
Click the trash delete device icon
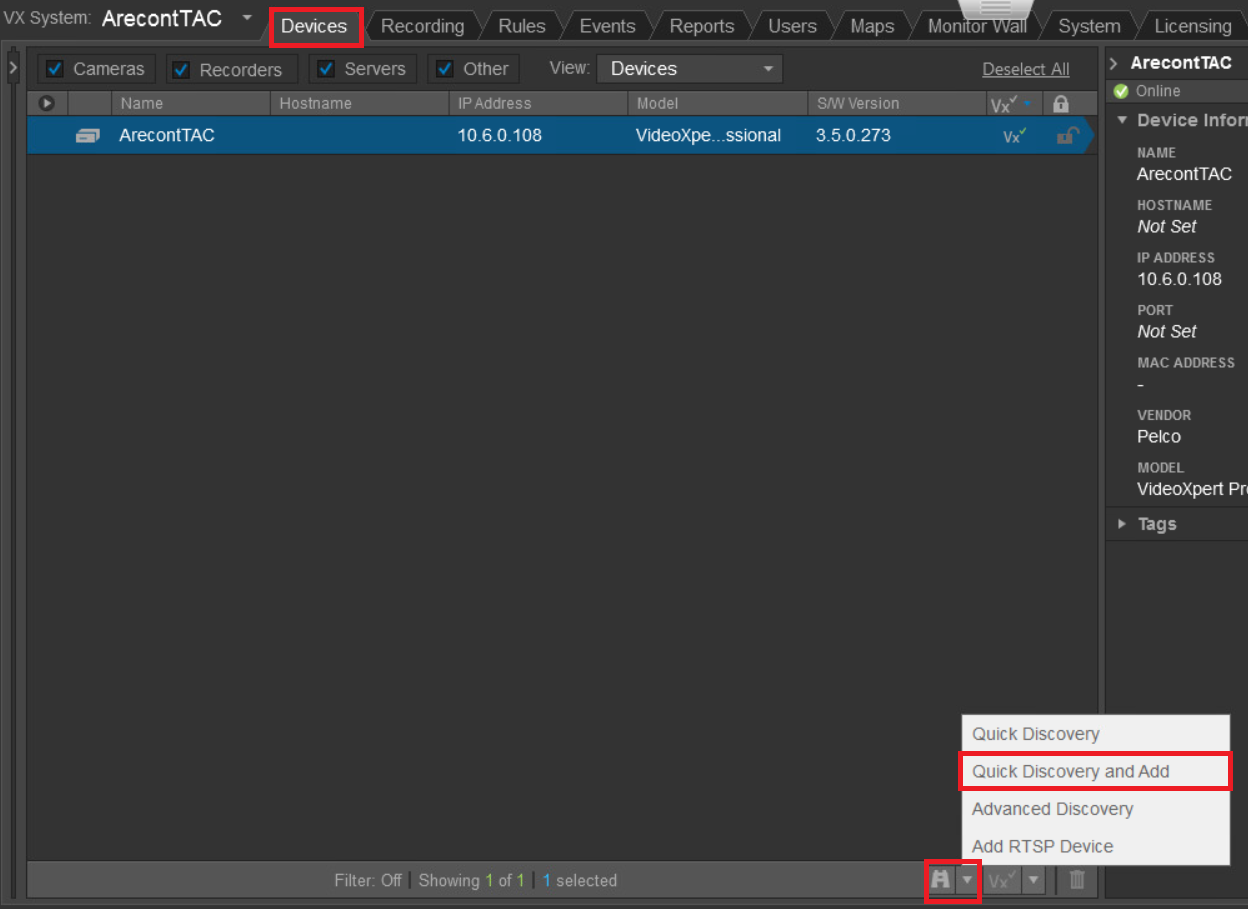pyautogui.click(x=1077, y=880)
